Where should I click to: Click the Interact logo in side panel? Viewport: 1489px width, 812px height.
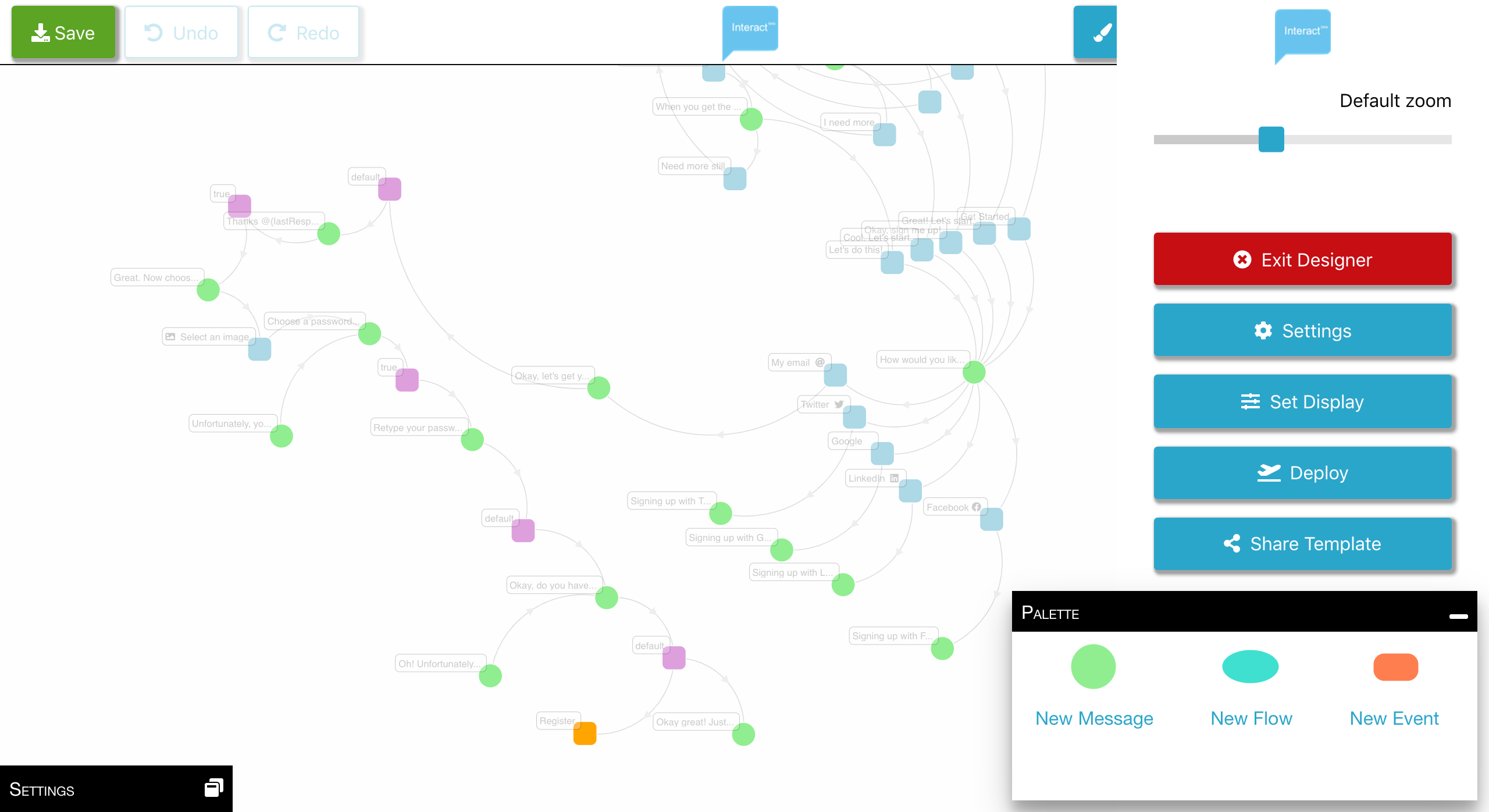point(1302,33)
